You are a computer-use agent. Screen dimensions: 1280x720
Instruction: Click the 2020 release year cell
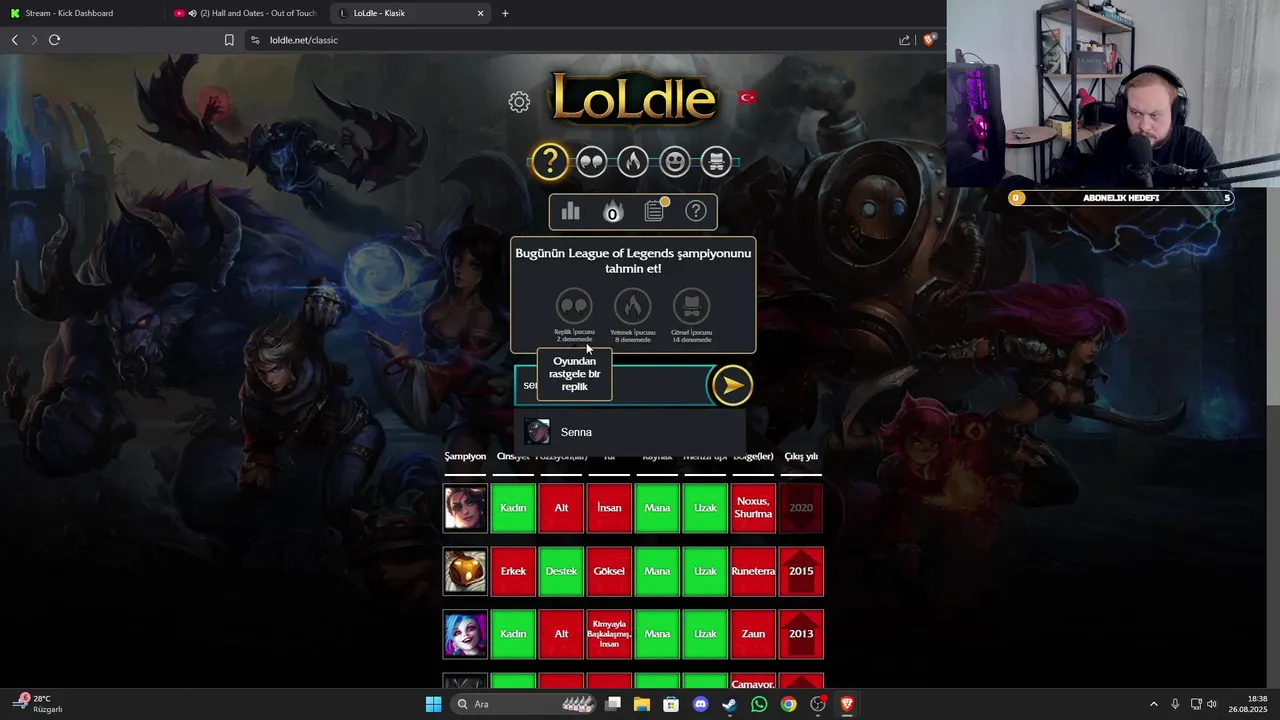(x=801, y=508)
